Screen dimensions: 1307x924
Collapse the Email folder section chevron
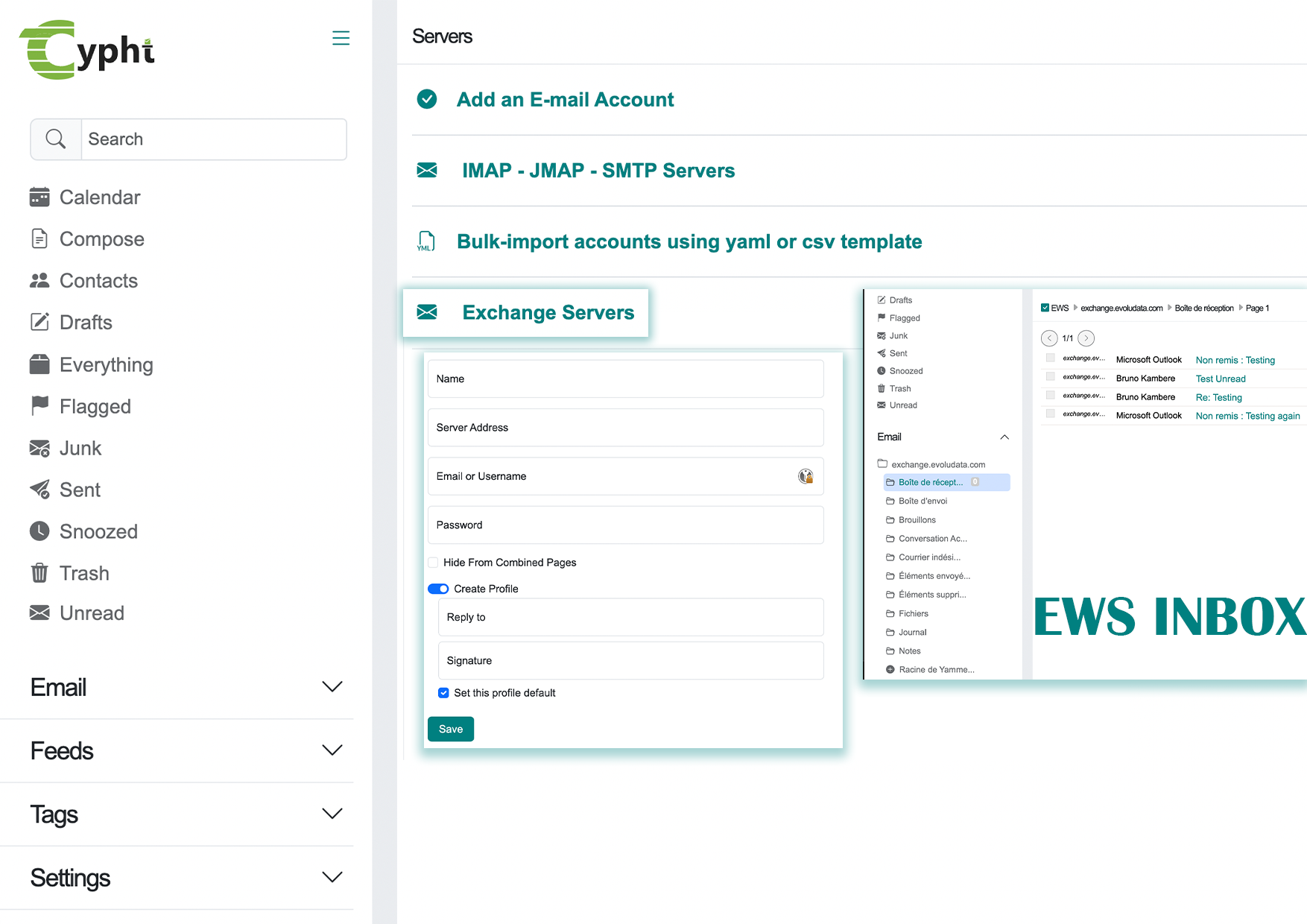1004,437
